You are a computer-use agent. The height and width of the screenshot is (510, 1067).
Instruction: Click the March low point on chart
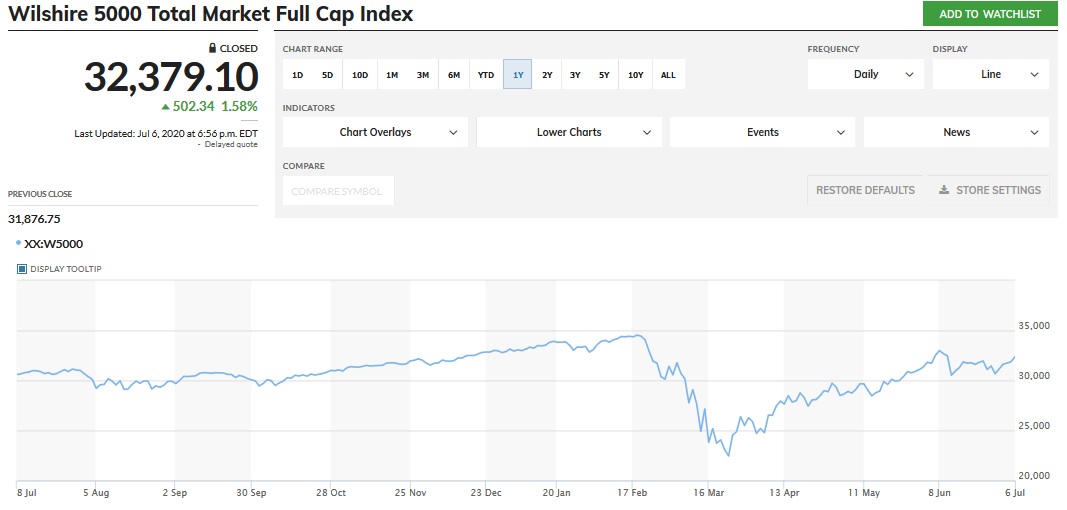click(x=728, y=456)
